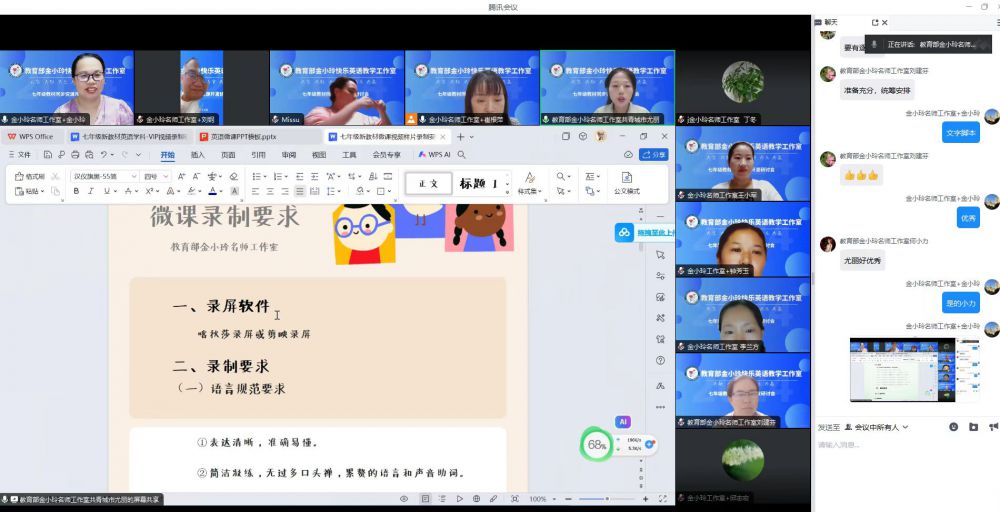The height and width of the screenshot is (512, 1000).
Task: Open the help question mark icon in sidebar
Action: click(x=660, y=361)
